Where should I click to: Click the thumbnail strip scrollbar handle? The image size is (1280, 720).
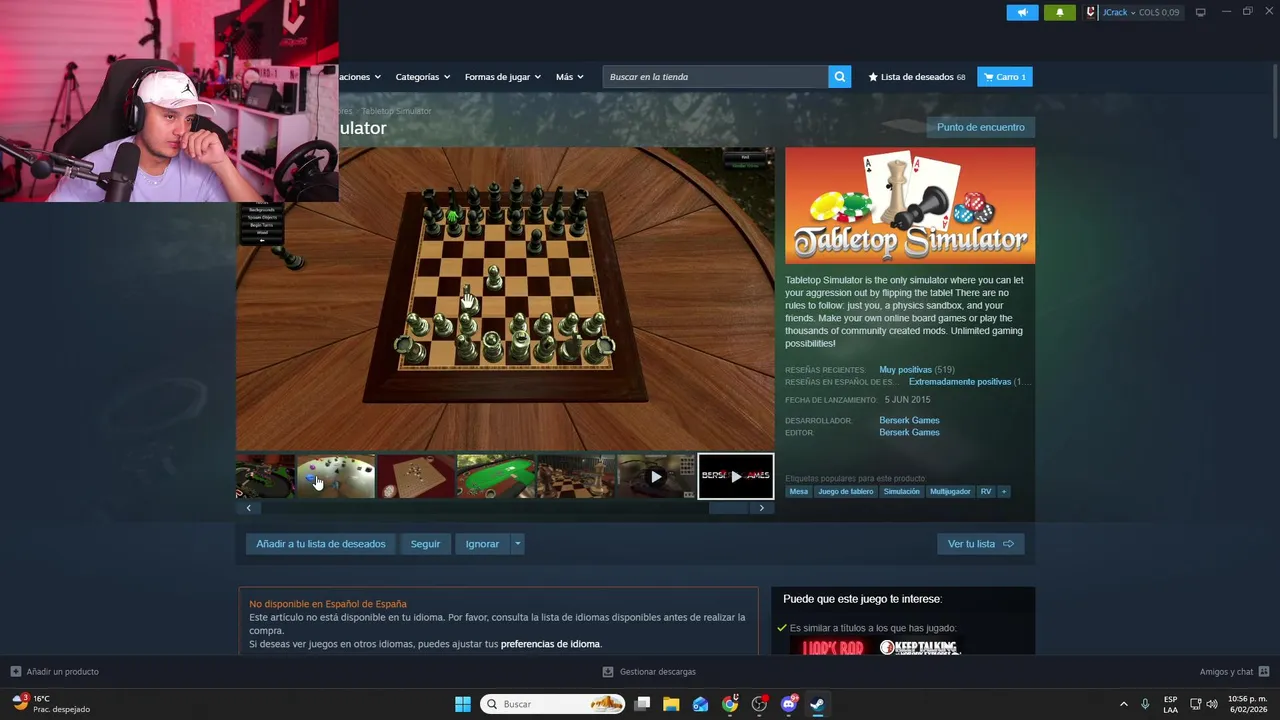728,508
